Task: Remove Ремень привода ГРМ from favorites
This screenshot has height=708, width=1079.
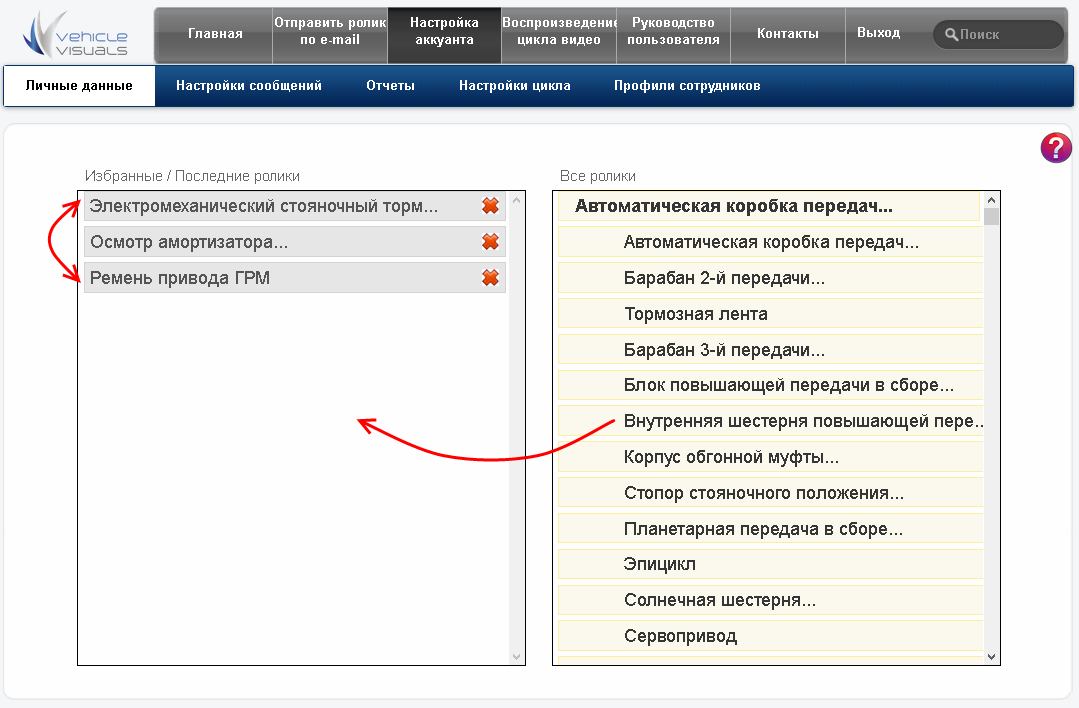Action: 490,277
